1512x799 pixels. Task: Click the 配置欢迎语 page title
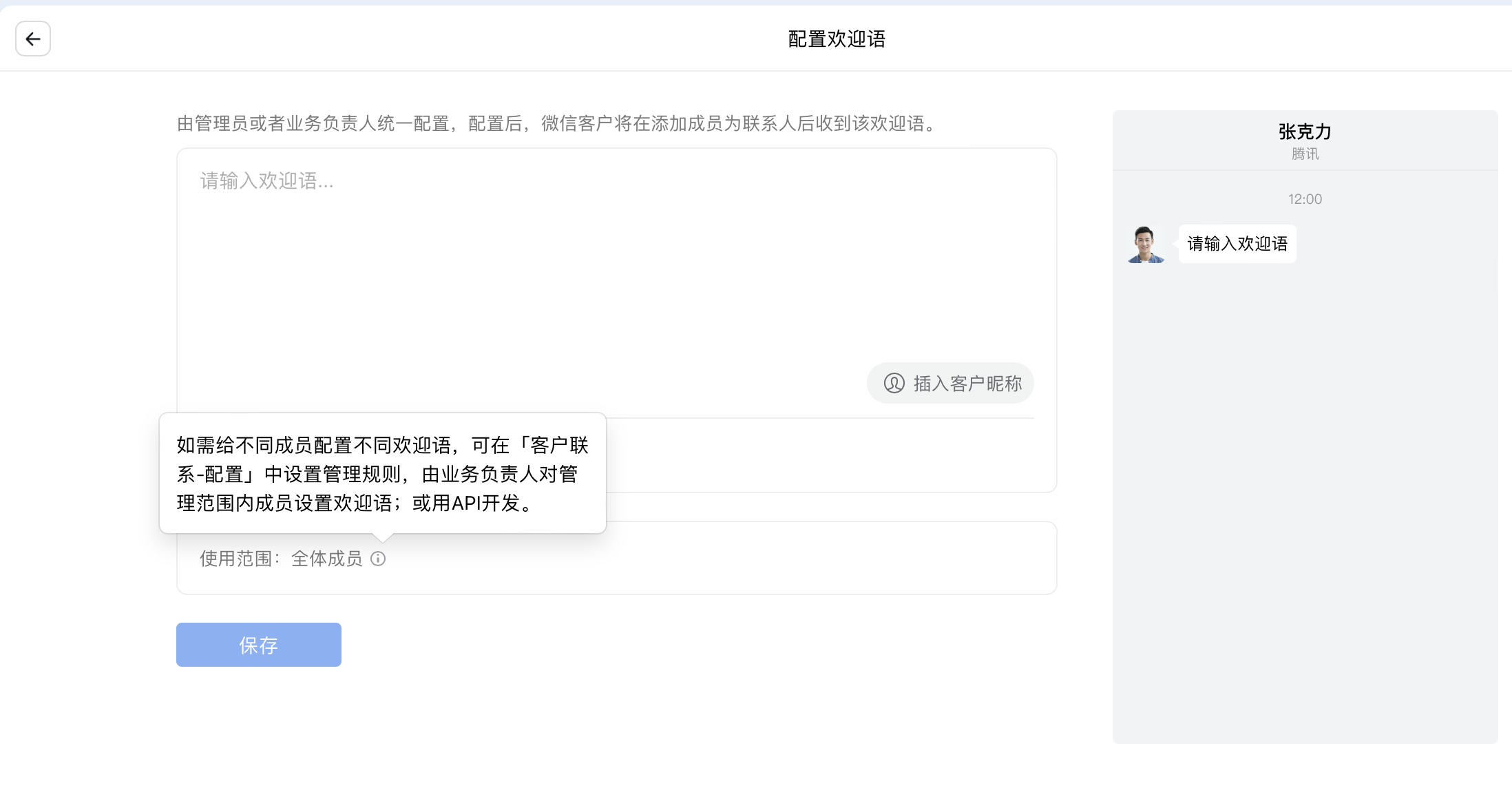[x=837, y=39]
